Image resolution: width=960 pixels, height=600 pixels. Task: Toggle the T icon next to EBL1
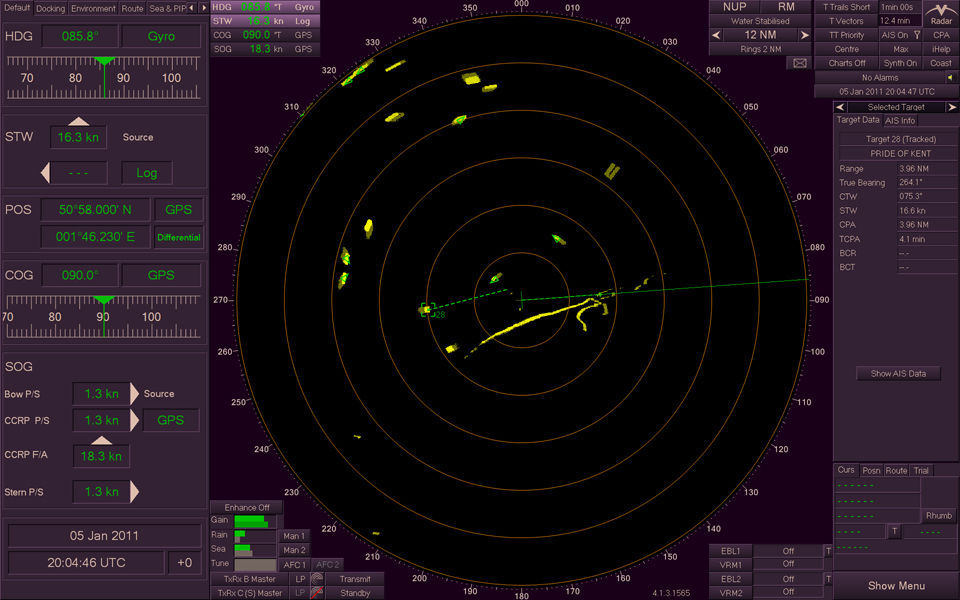pyautogui.click(x=827, y=551)
